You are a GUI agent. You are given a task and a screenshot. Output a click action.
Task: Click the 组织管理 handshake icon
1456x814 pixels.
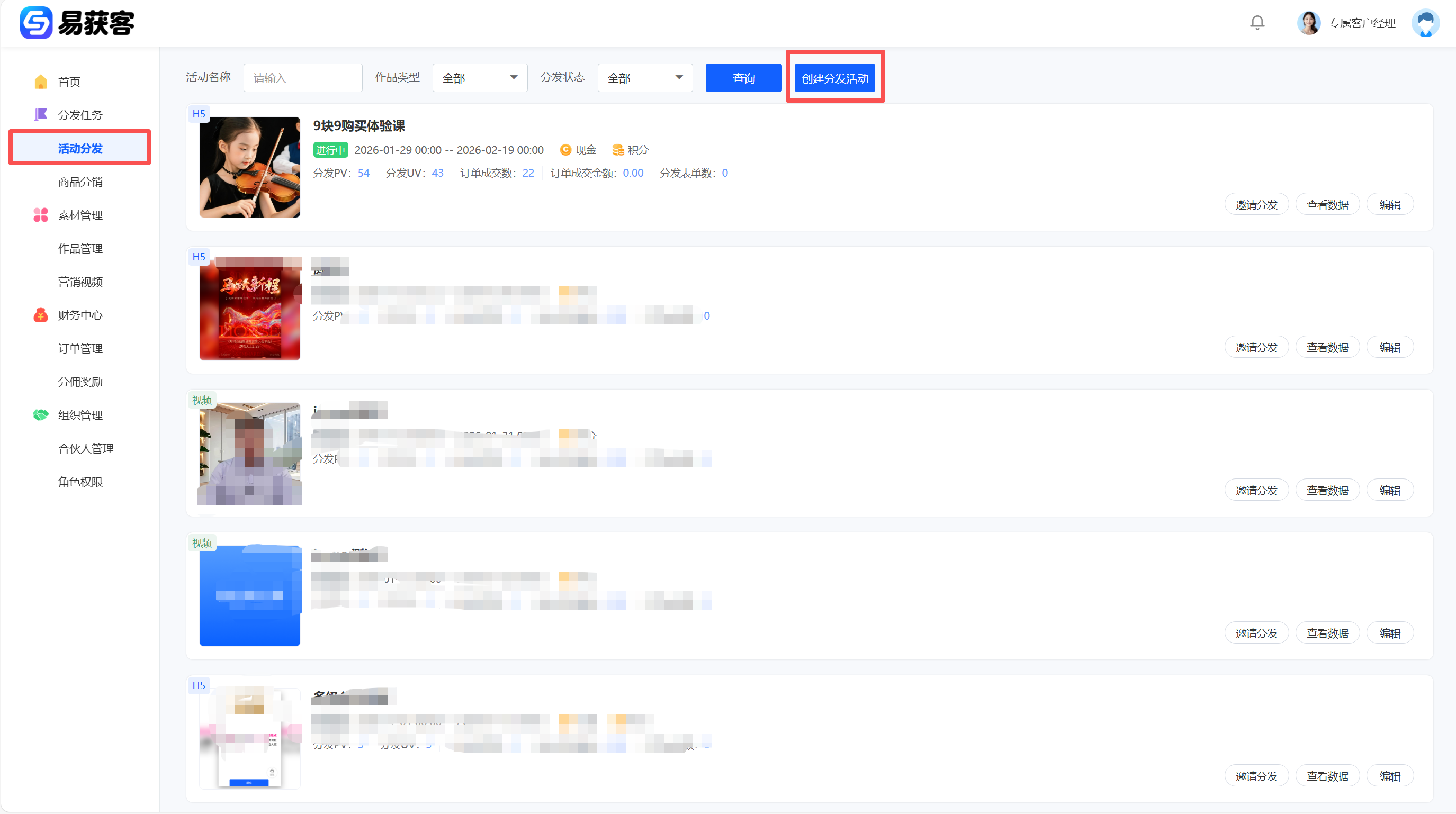41,415
